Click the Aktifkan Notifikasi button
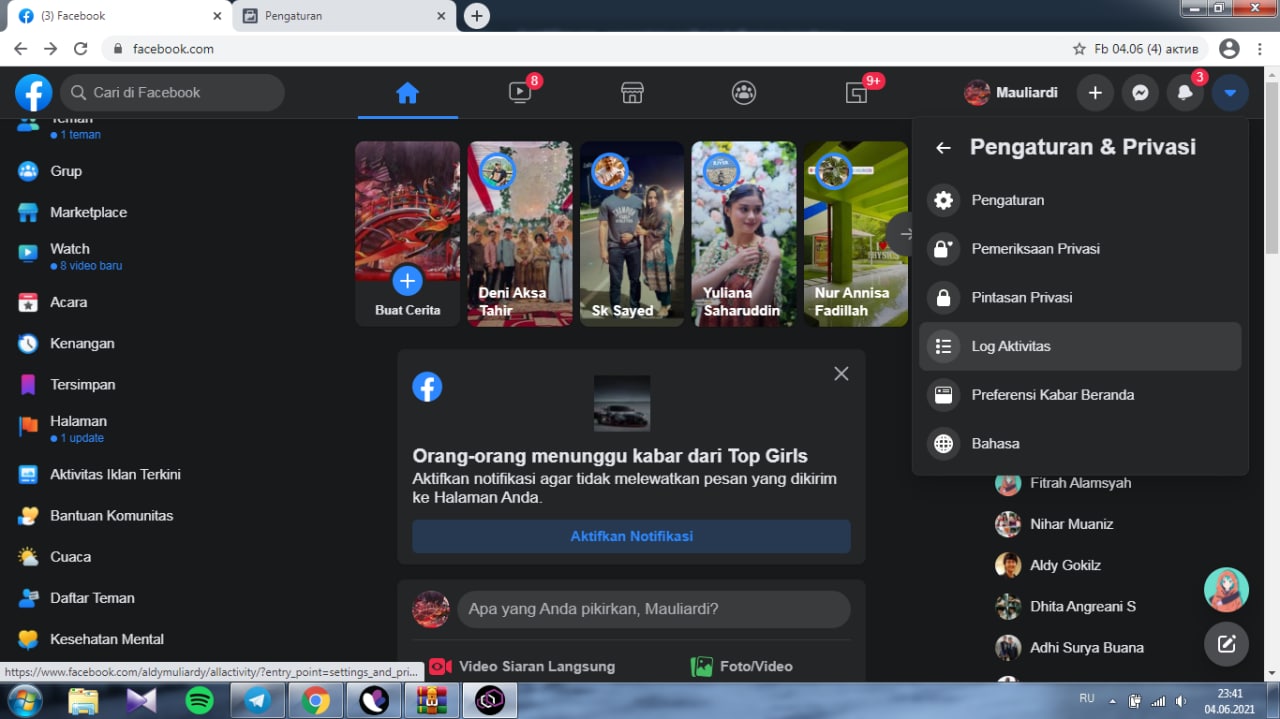1280x719 pixels. pyautogui.click(x=632, y=536)
